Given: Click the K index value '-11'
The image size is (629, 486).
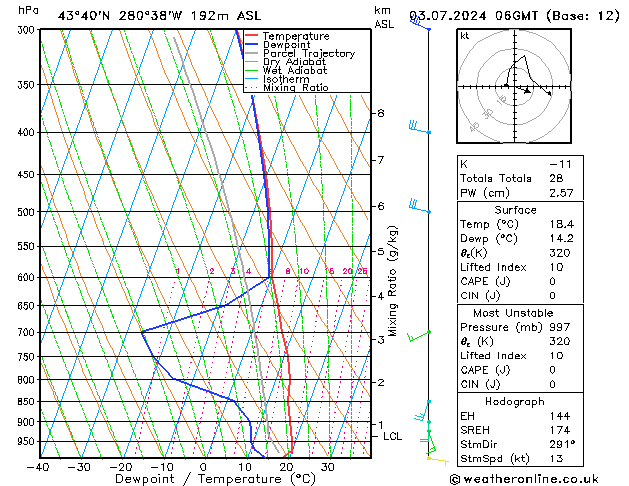Looking at the screenshot, I should pos(560,164).
